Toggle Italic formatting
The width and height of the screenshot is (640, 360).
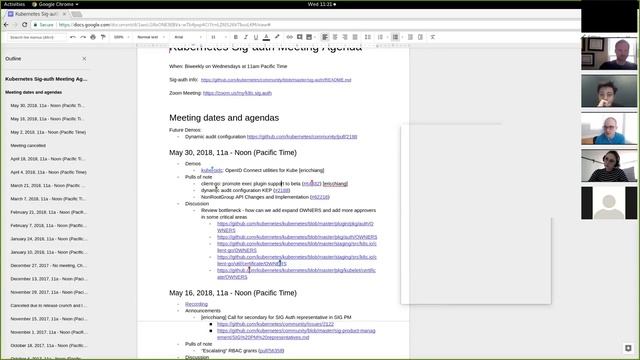(246, 37)
